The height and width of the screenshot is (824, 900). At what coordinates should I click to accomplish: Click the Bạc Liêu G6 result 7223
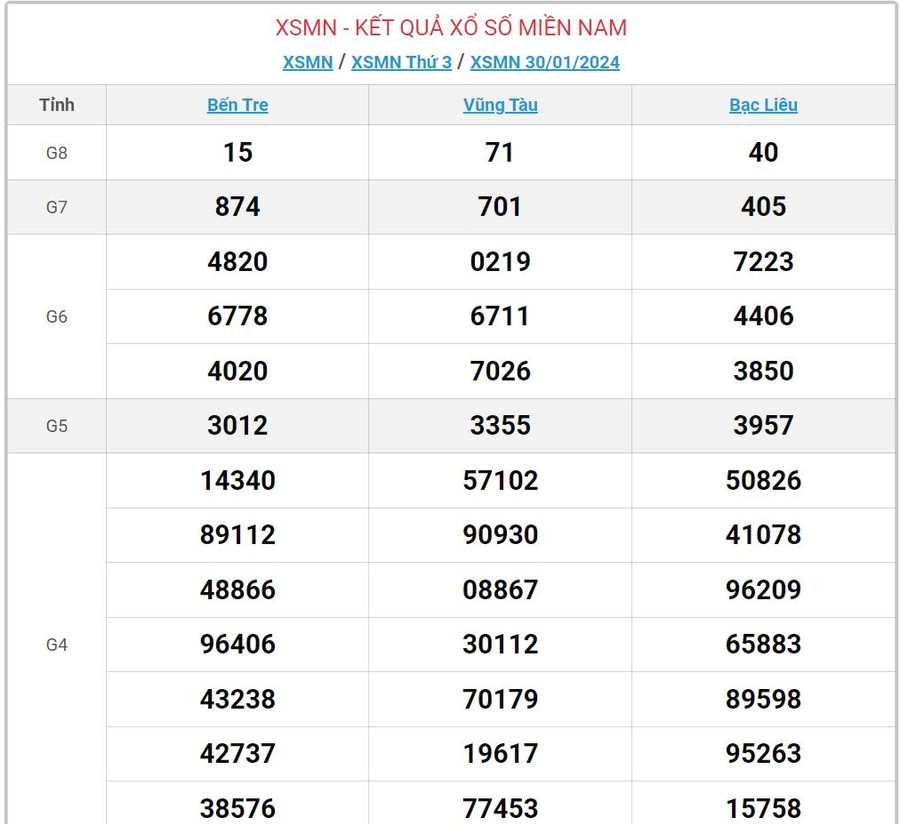coord(763,262)
